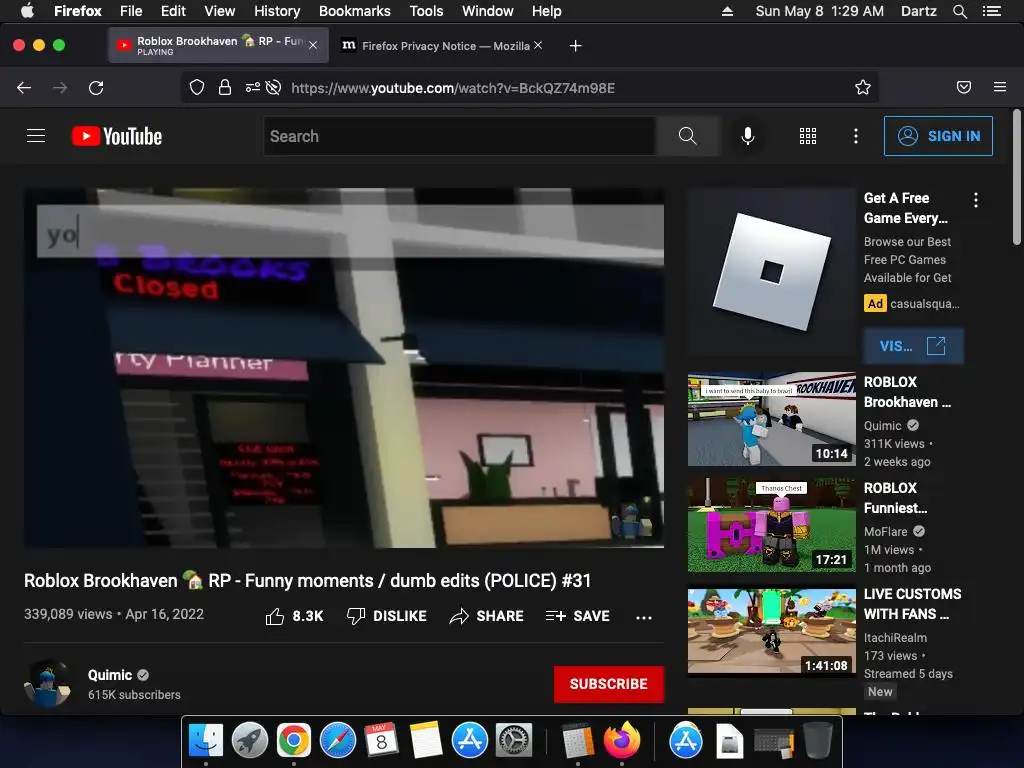1024x768 pixels.
Task: Open App Store from the dock
Action: tap(470, 740)
